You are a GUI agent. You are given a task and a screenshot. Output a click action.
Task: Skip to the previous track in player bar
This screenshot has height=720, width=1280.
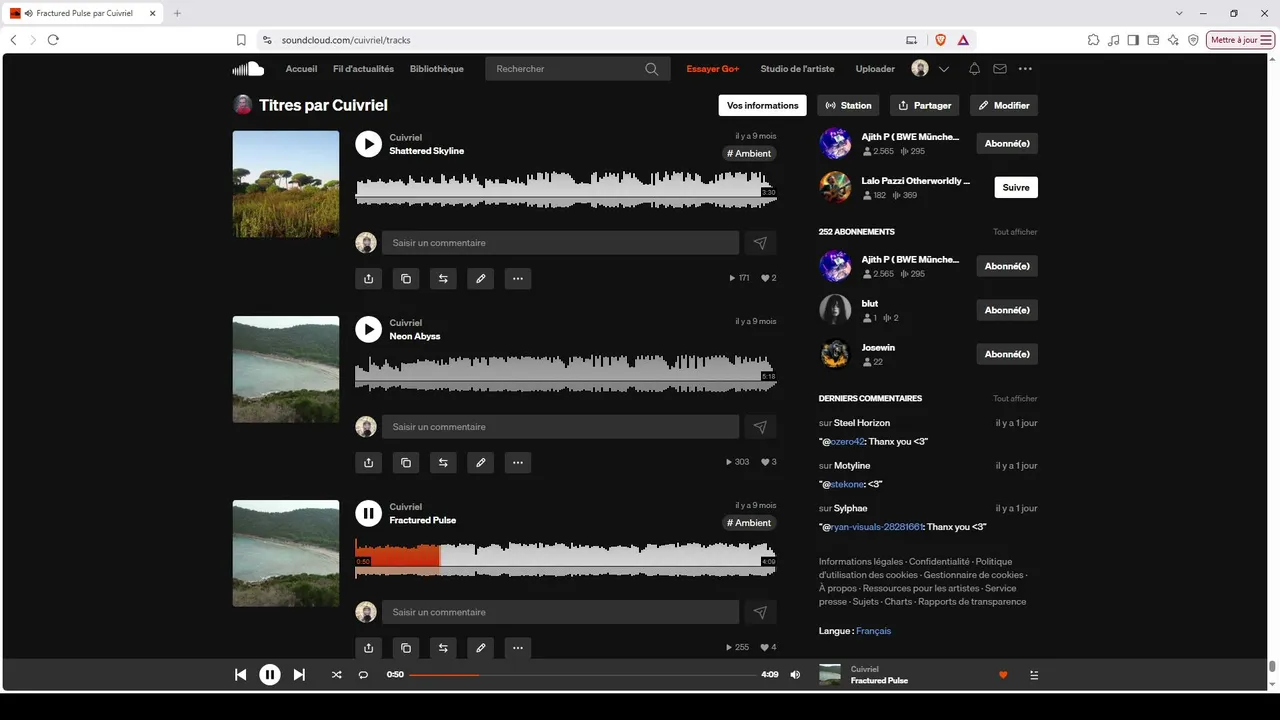pyautogui.click(x=240, y=675)
